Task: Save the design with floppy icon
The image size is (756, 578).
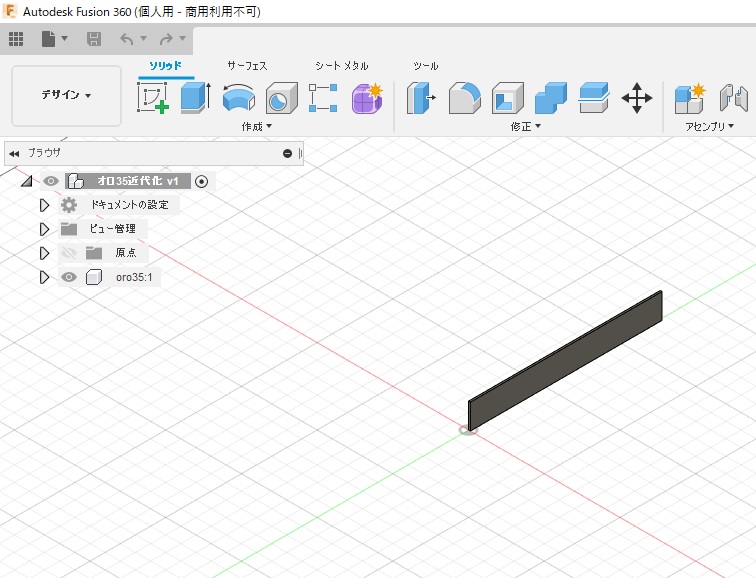Action: 94,39
